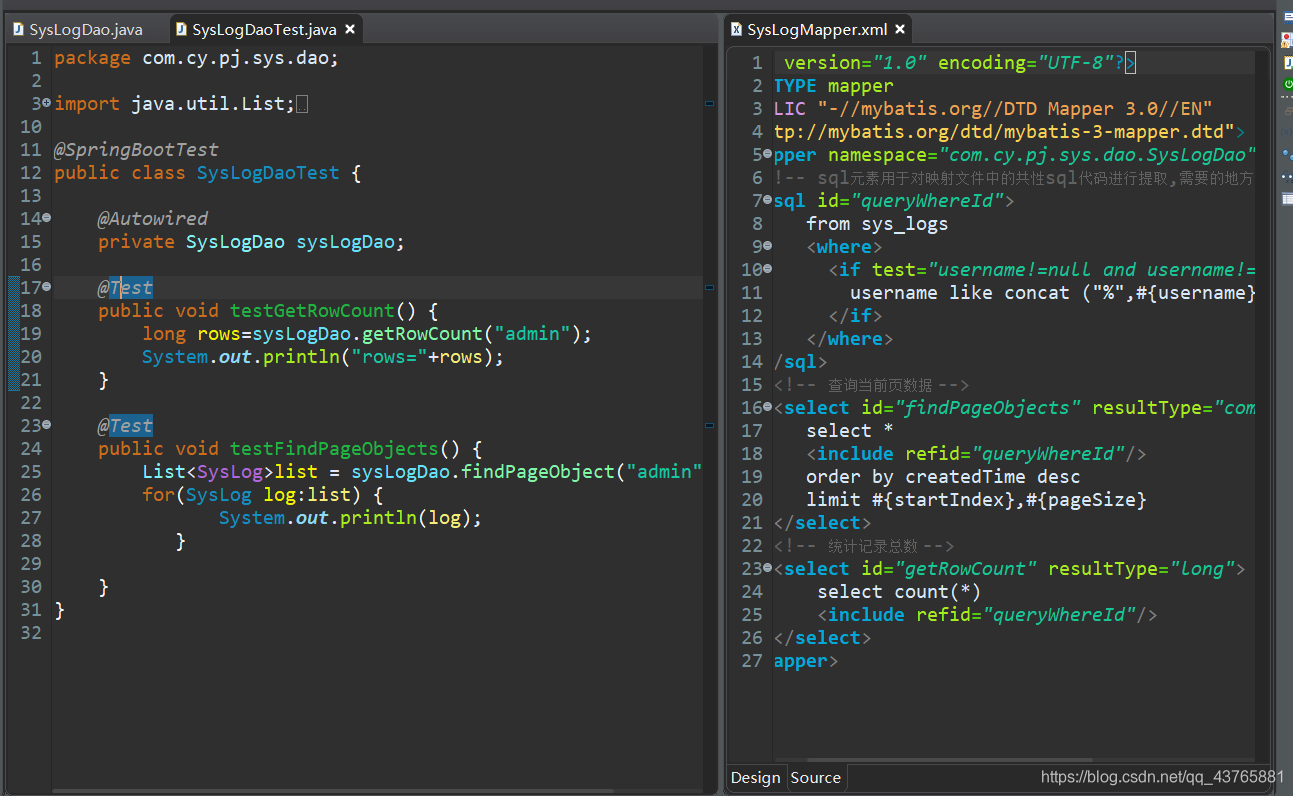Click the overview ruler marker beside second @Test
The width and height of the screenshot is (1293, 796).
click(709, 425)
